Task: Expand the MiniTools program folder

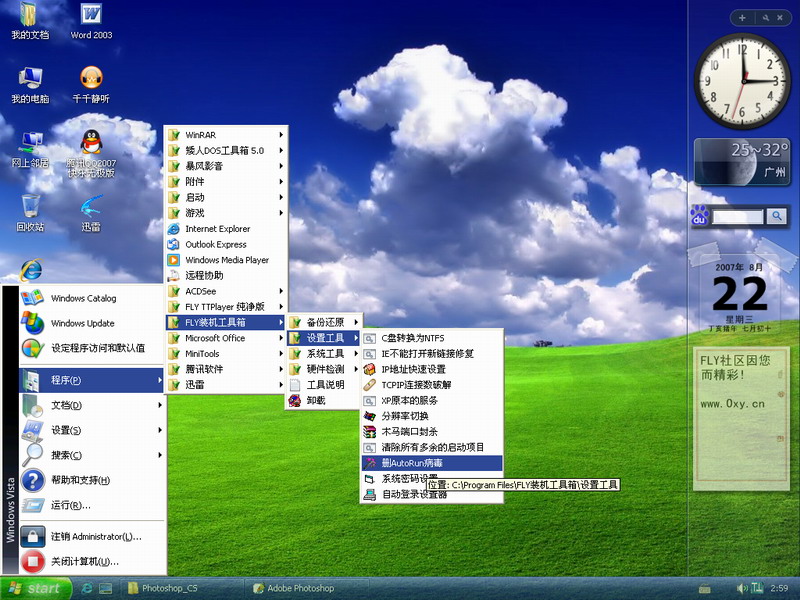Action: coord(226,354)
